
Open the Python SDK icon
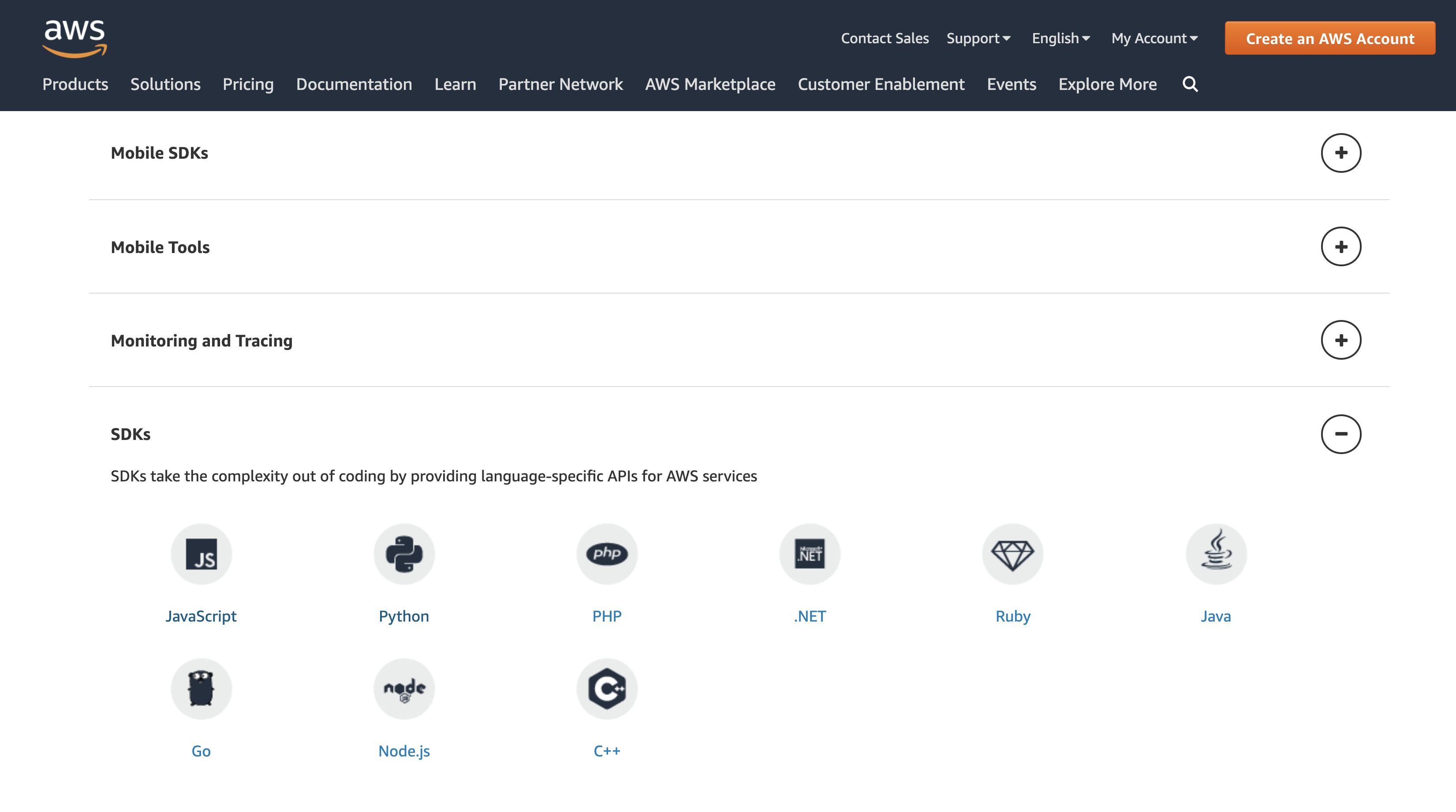404,554
